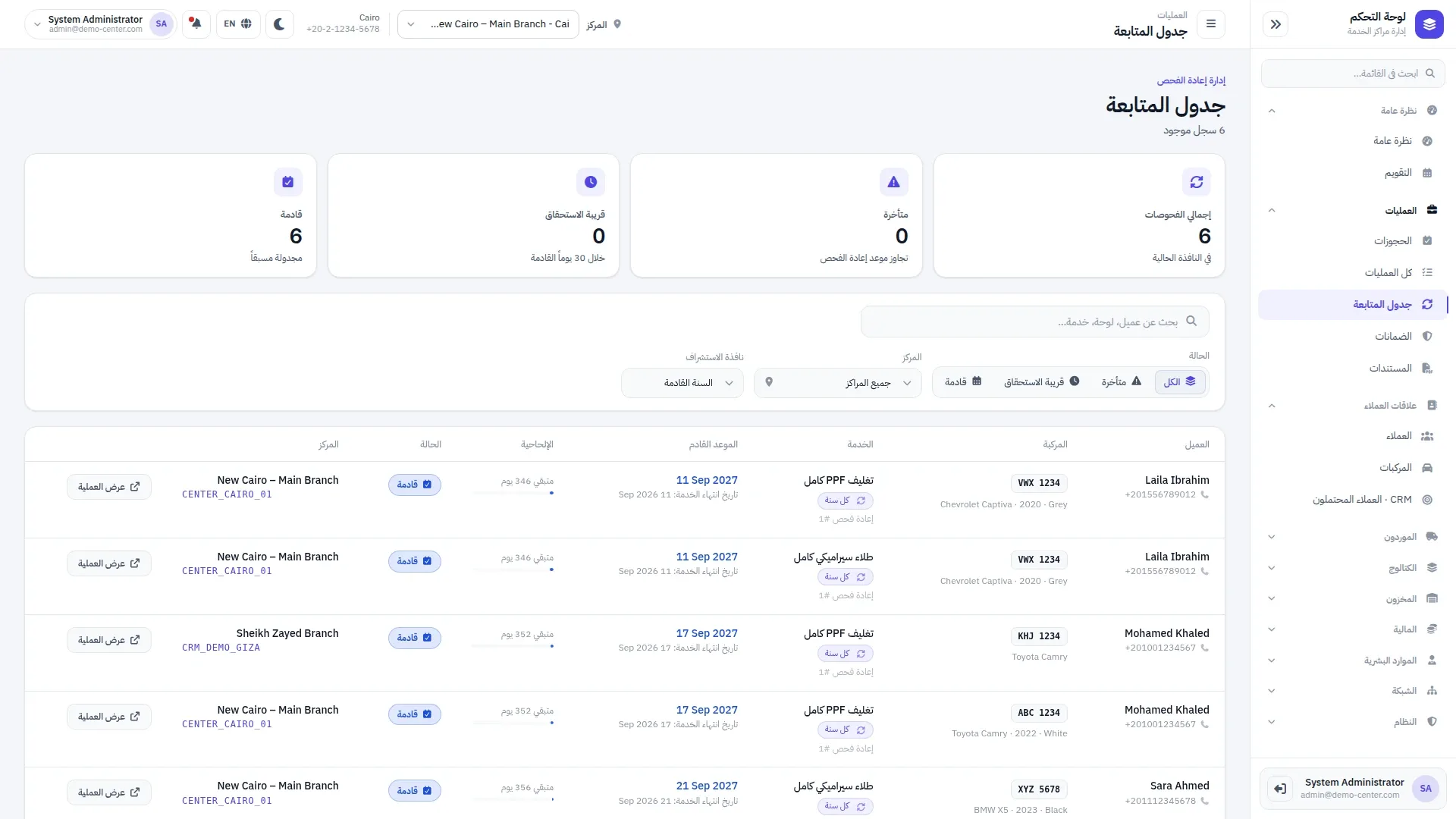Click the logout icon beside System Administrator
Image resolution: width=1456 pixels, height=819 pixels.
coord(1280,789)
